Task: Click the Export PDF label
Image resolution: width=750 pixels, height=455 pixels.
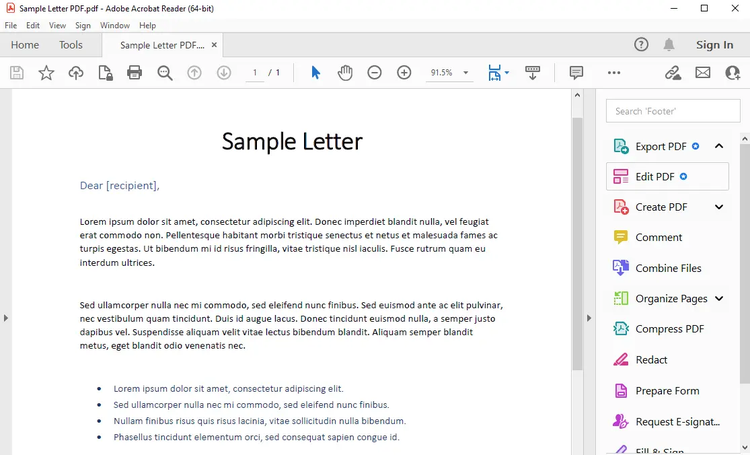Action: 661,146
